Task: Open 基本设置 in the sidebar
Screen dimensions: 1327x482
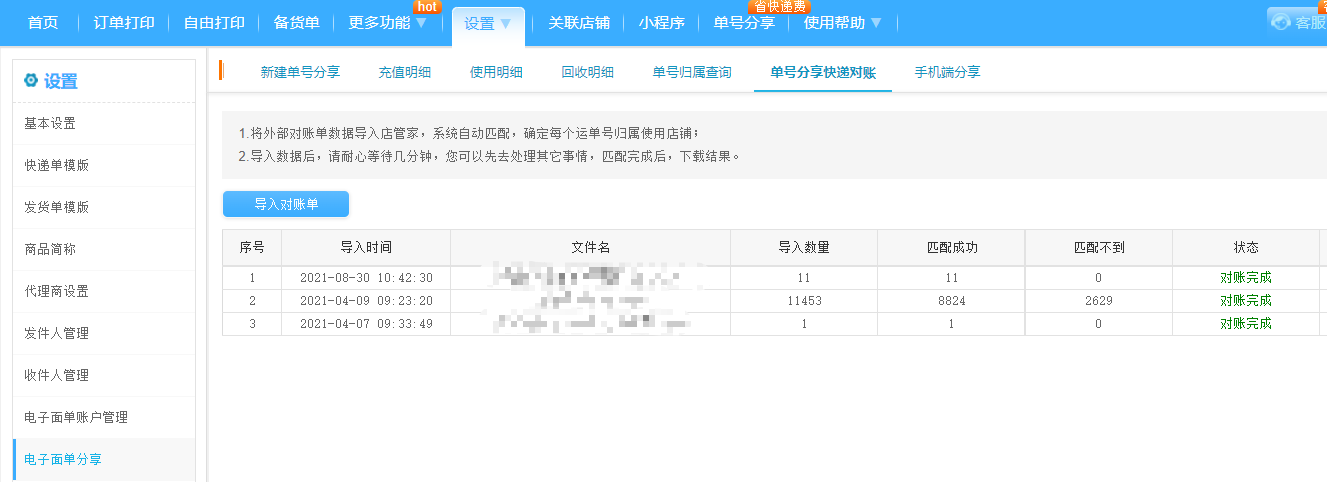Action: pos(50,124)
